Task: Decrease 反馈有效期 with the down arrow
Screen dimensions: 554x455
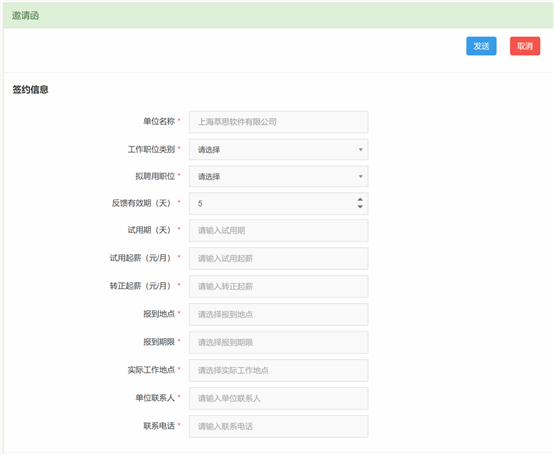Action: [360, 207]
